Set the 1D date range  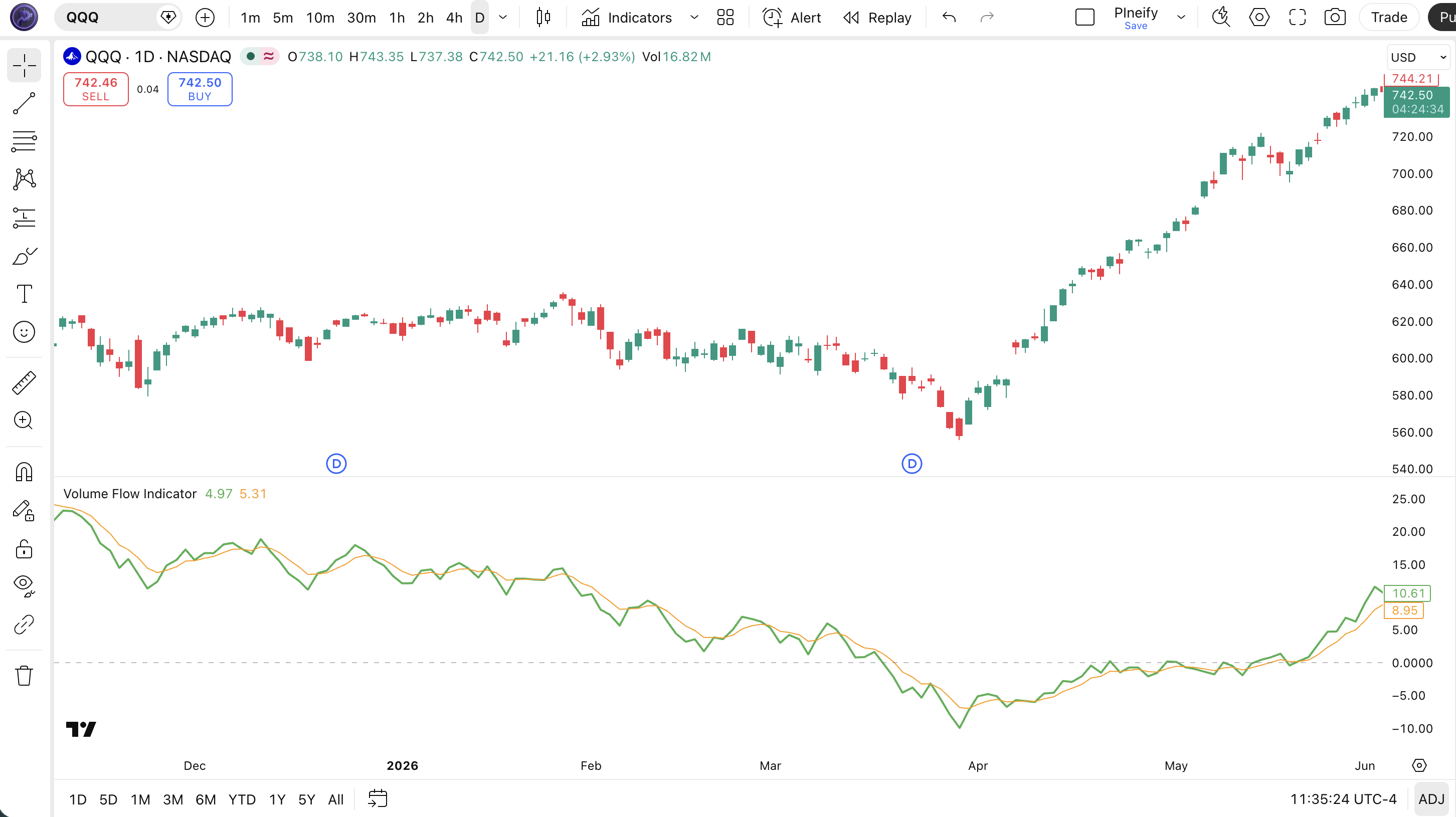[78, 799]
